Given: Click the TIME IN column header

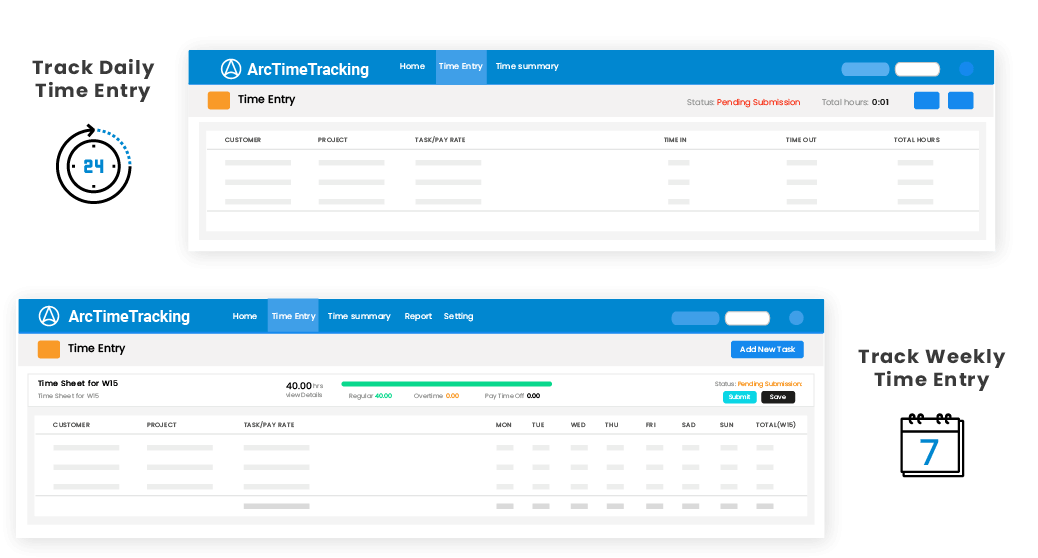Looking at the screenshot, I should pos(675,140).
